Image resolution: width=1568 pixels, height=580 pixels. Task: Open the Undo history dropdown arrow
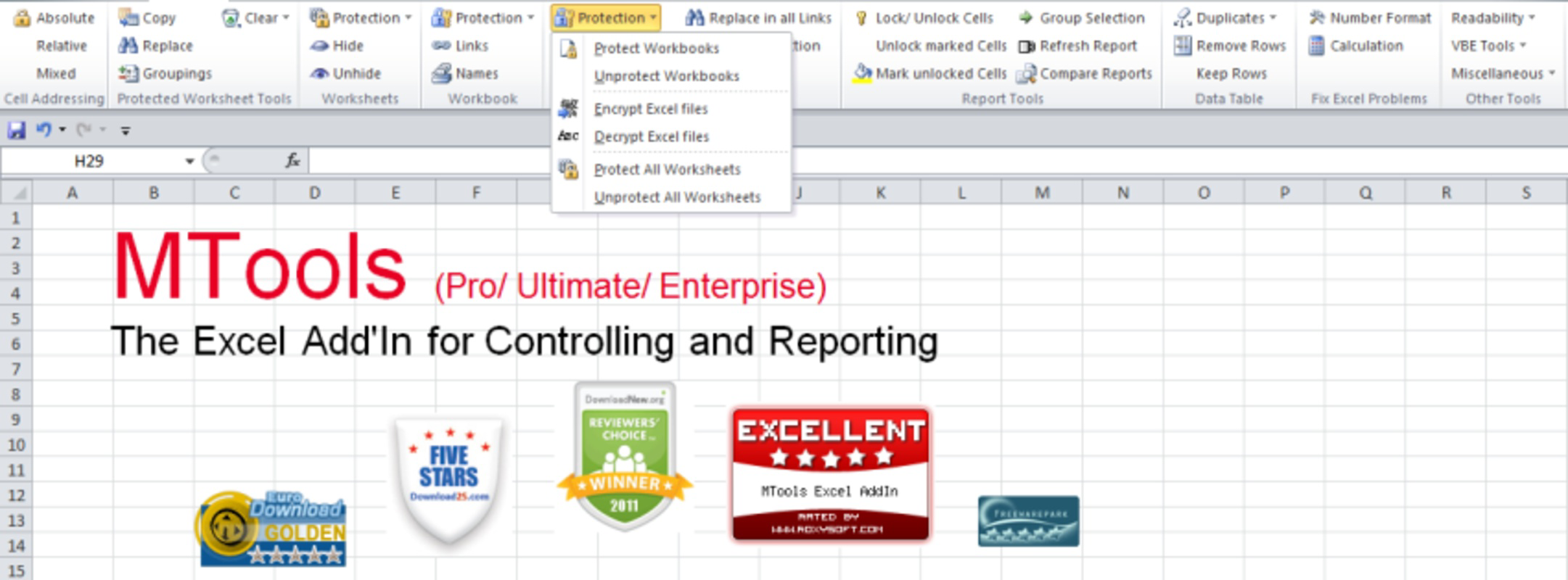(62, 130)
